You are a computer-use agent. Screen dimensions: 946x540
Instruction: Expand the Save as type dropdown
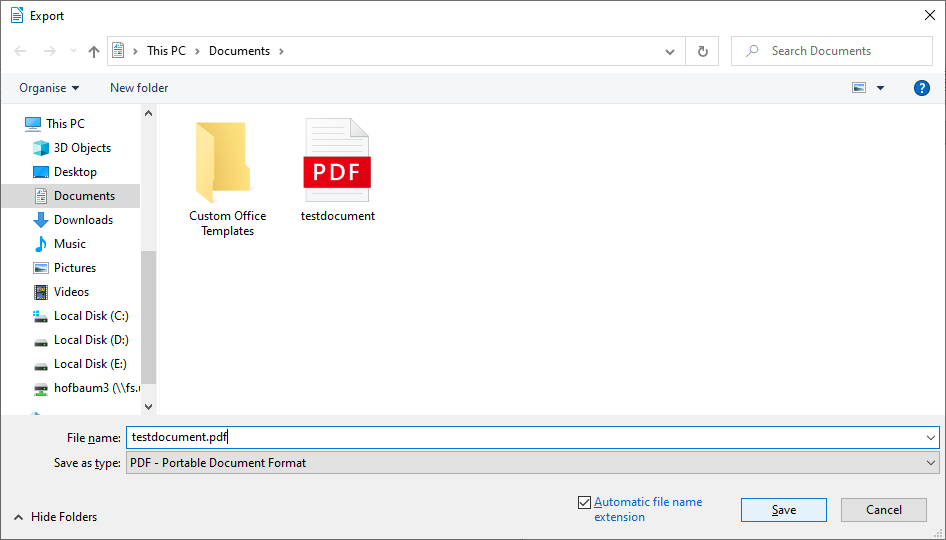tap(931, 463)
